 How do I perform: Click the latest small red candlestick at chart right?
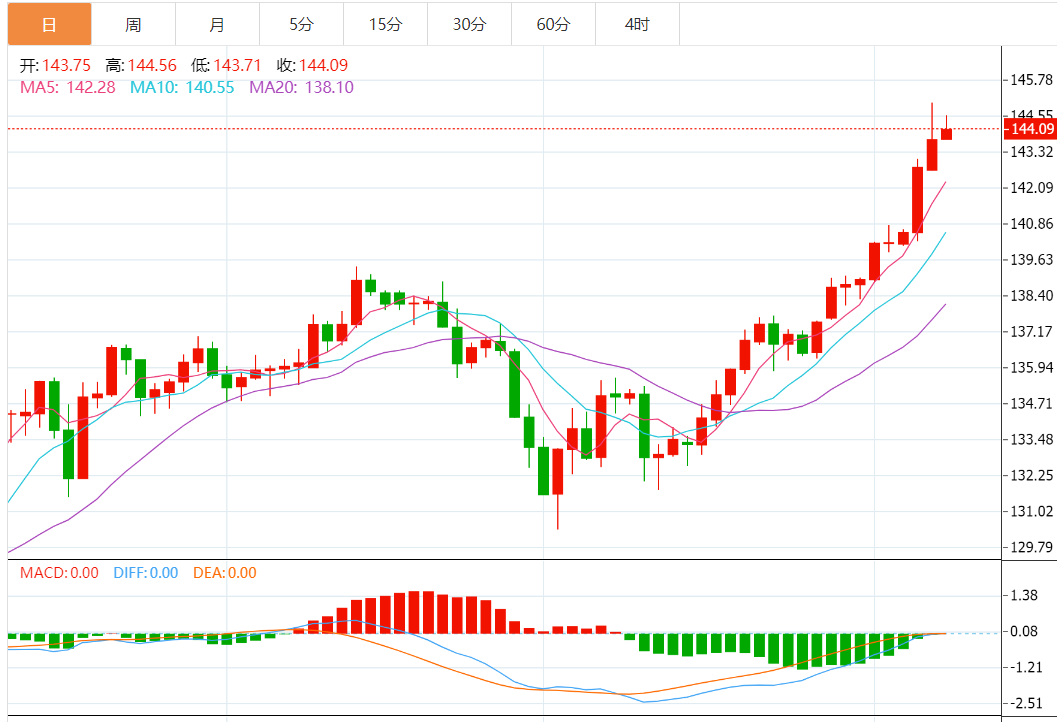point(946,133)
